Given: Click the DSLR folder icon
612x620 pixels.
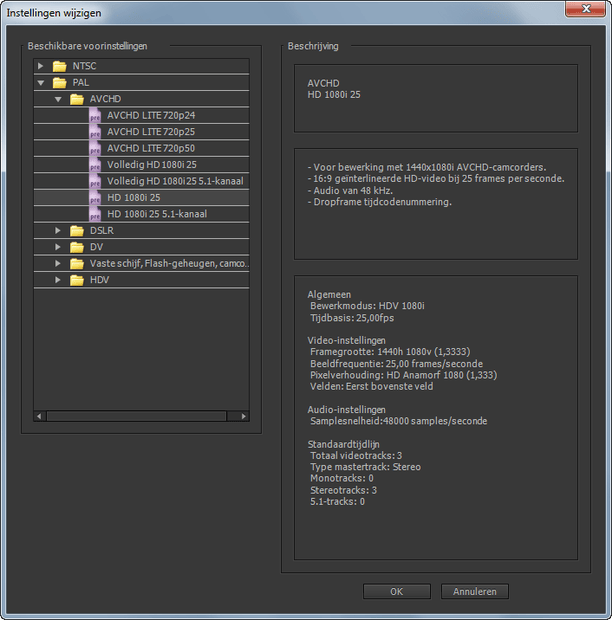Looking at the screenshot, I should click(x=77, y=231).
